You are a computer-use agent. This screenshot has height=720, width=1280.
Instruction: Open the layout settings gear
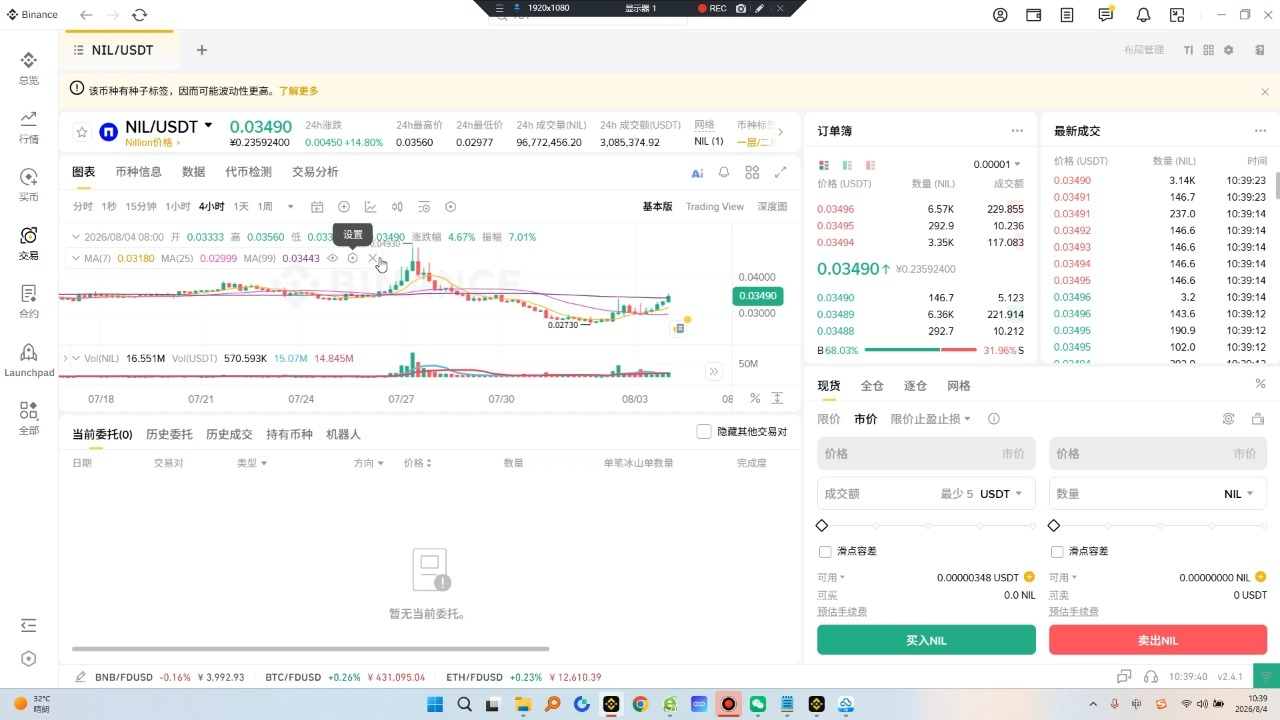tap(1229, 50)
